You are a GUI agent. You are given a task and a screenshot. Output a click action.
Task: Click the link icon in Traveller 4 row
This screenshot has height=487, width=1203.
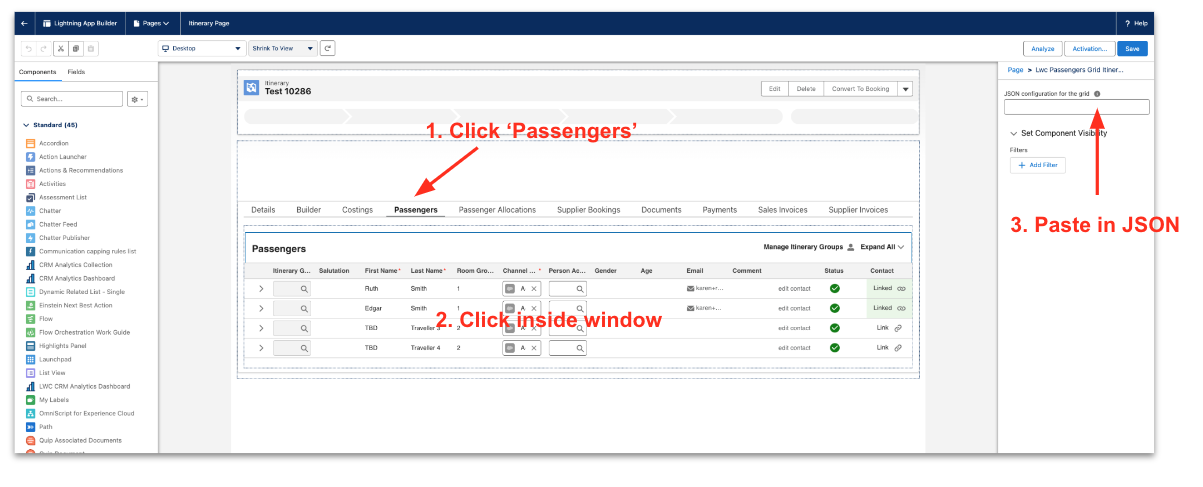(897, 348)
